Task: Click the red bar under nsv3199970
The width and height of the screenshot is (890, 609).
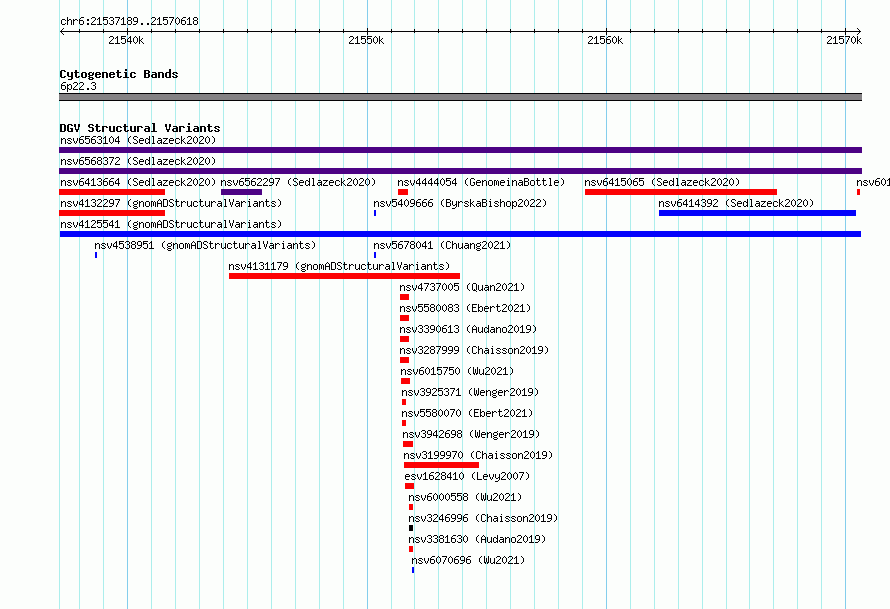Action: [x=441, y=465]
